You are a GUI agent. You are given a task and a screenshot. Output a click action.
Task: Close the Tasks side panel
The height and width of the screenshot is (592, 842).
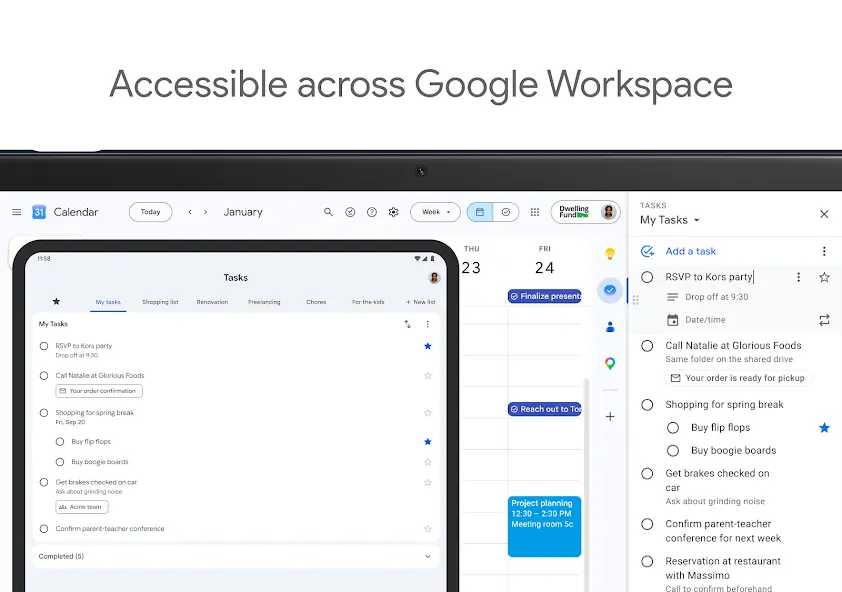(824, 214)
